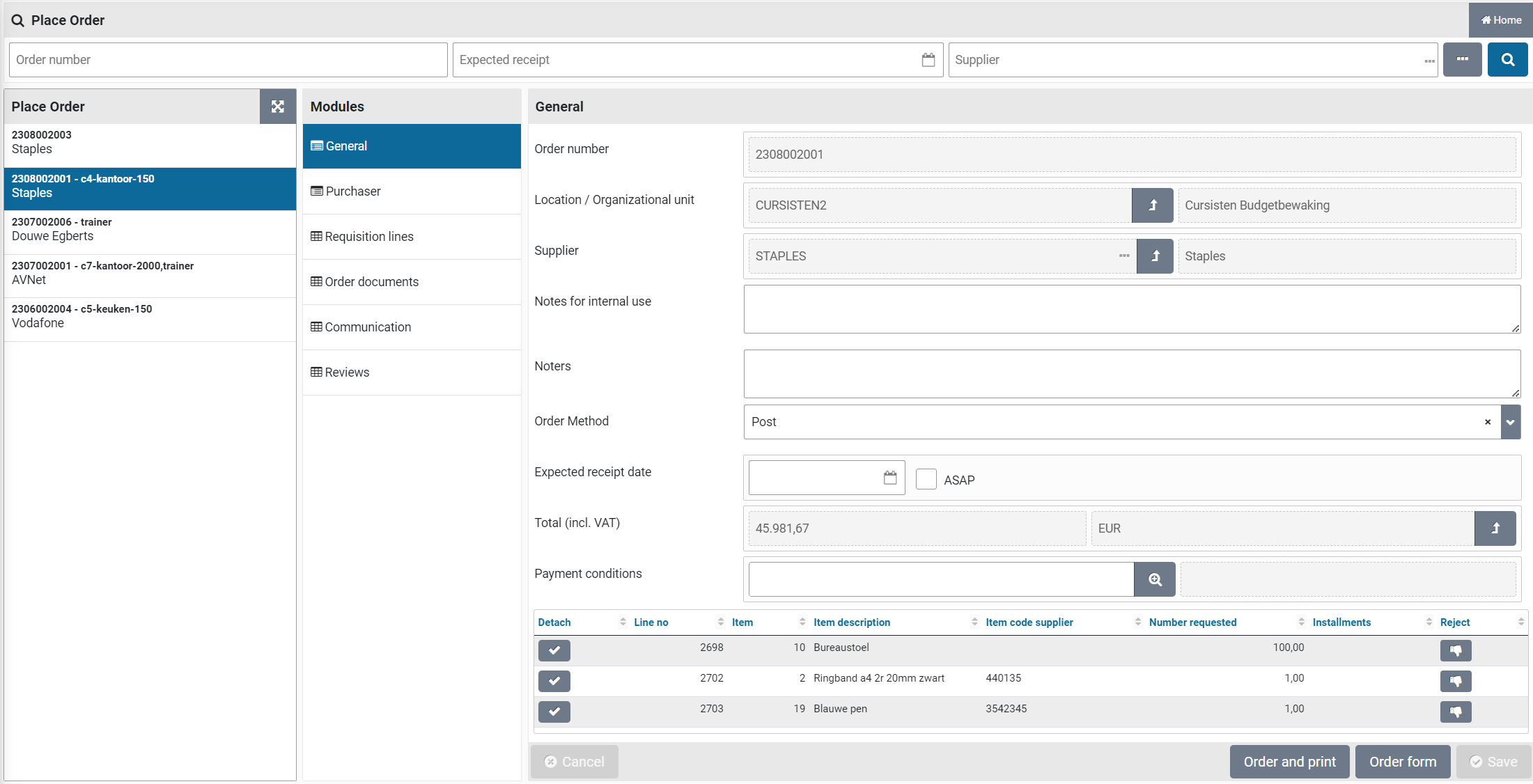Switch to the Communication module
The width and height of the screenshot is (1533, 784).
point(367,327)
